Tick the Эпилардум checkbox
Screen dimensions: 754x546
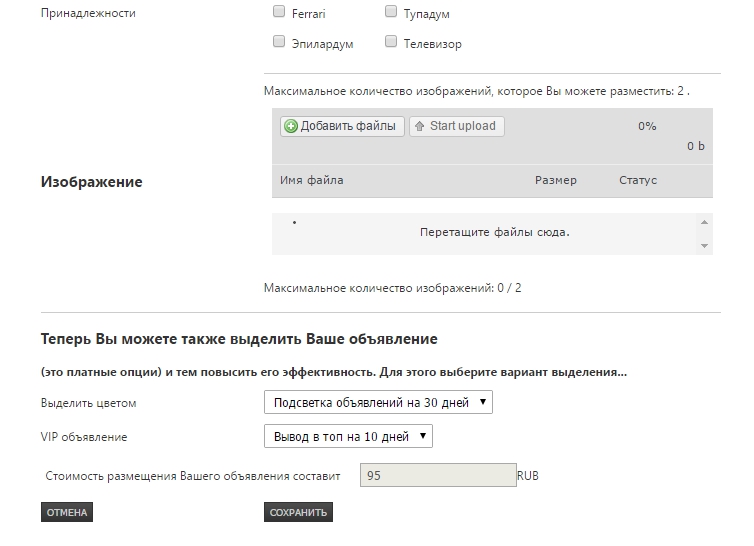[x=279, y=42]
